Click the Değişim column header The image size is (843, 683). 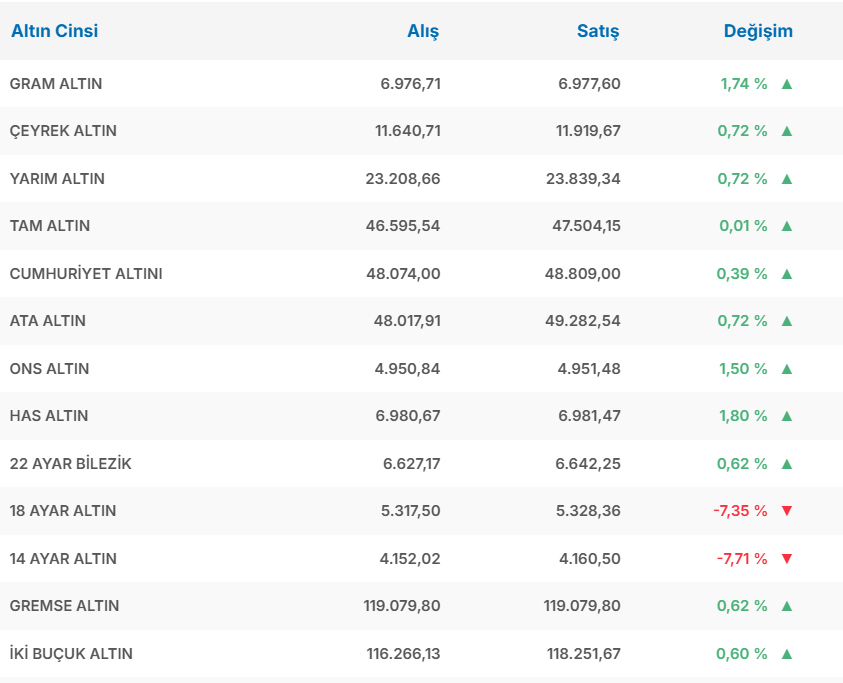(x=757, y=31)
